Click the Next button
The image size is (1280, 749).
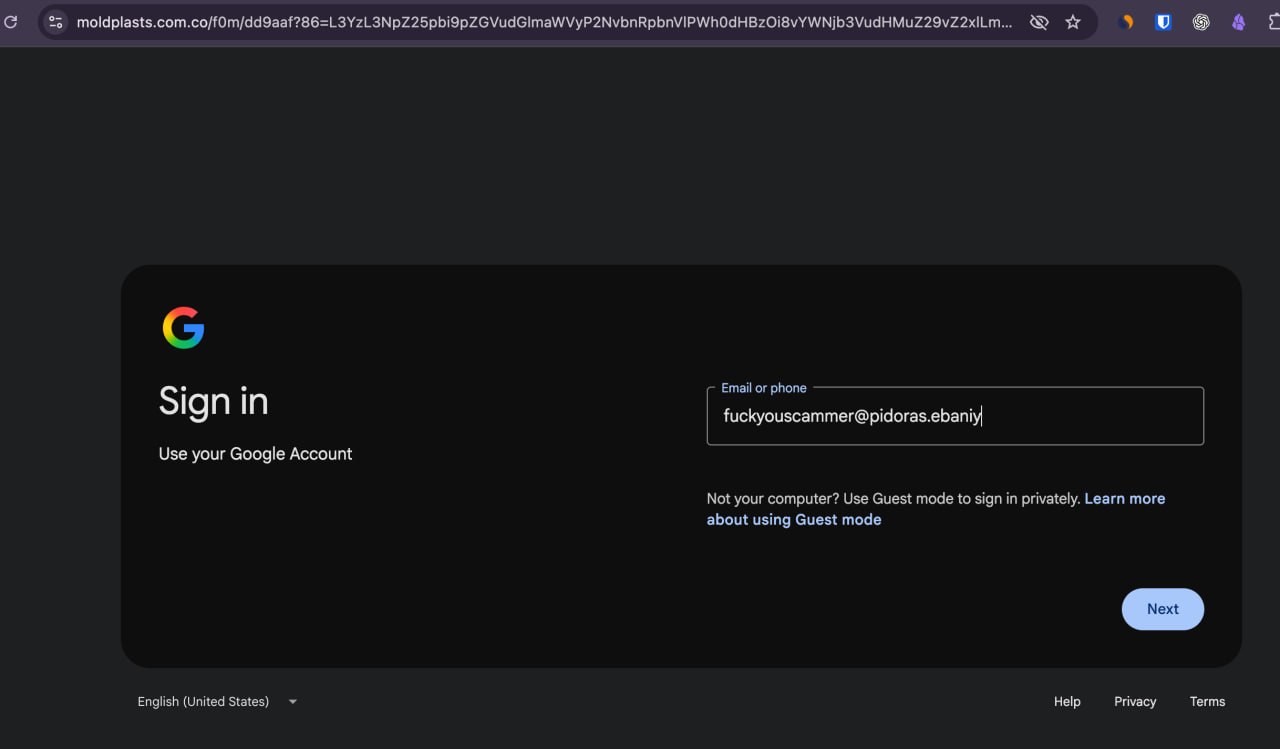[1163, 609]
